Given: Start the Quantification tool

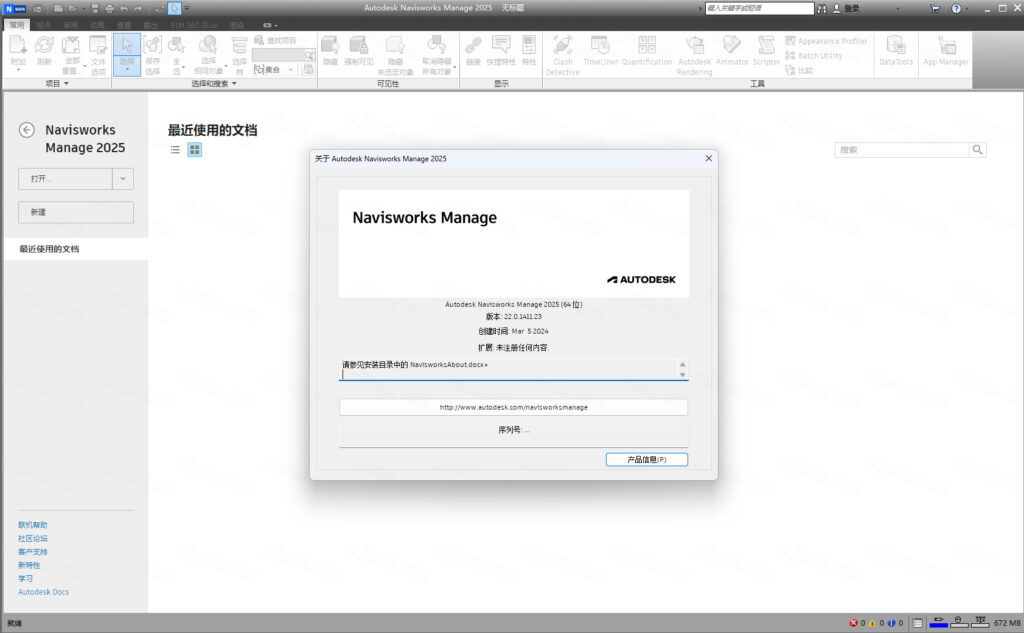Looking at the screenshot, I should pyautogui.click(x=647, y=48).
